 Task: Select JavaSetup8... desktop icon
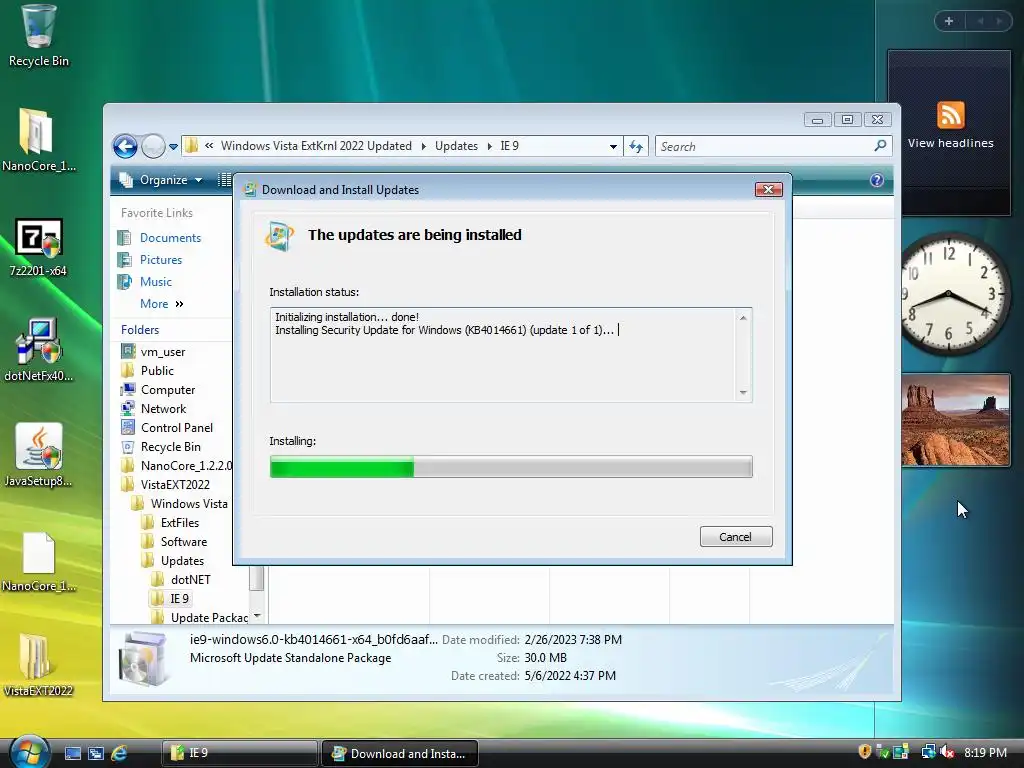[38, 455]
